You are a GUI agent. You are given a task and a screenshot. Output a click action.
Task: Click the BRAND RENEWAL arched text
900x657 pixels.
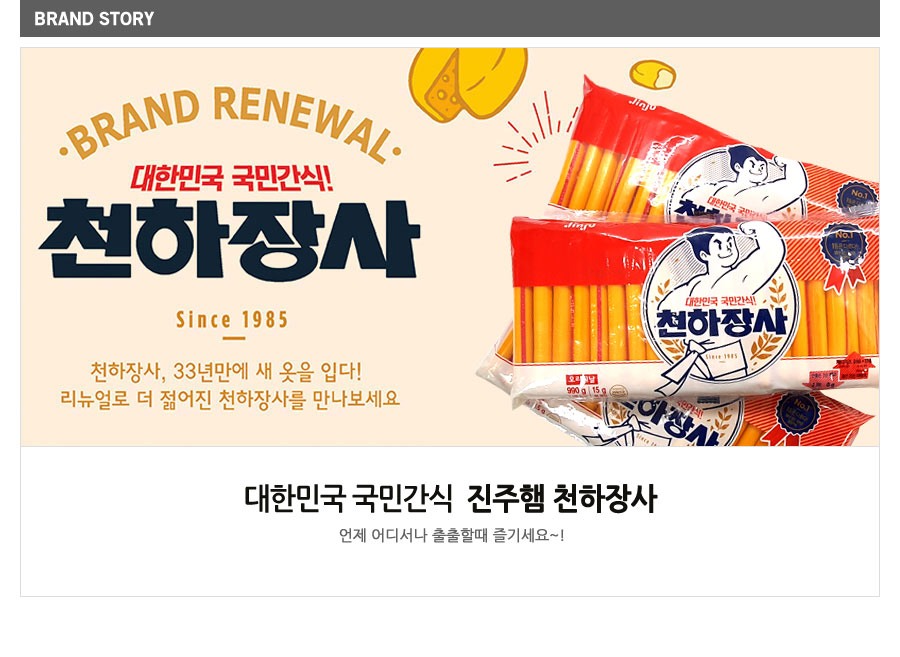(x=230, y=123)
